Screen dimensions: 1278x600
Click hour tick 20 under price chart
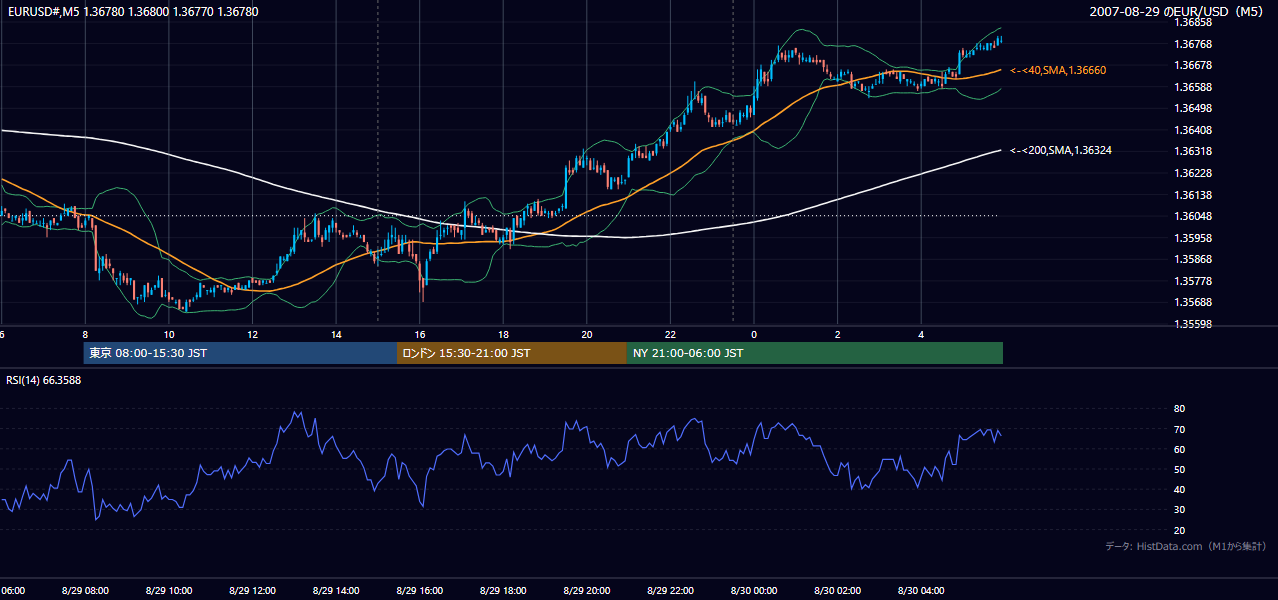pos(586,334)
